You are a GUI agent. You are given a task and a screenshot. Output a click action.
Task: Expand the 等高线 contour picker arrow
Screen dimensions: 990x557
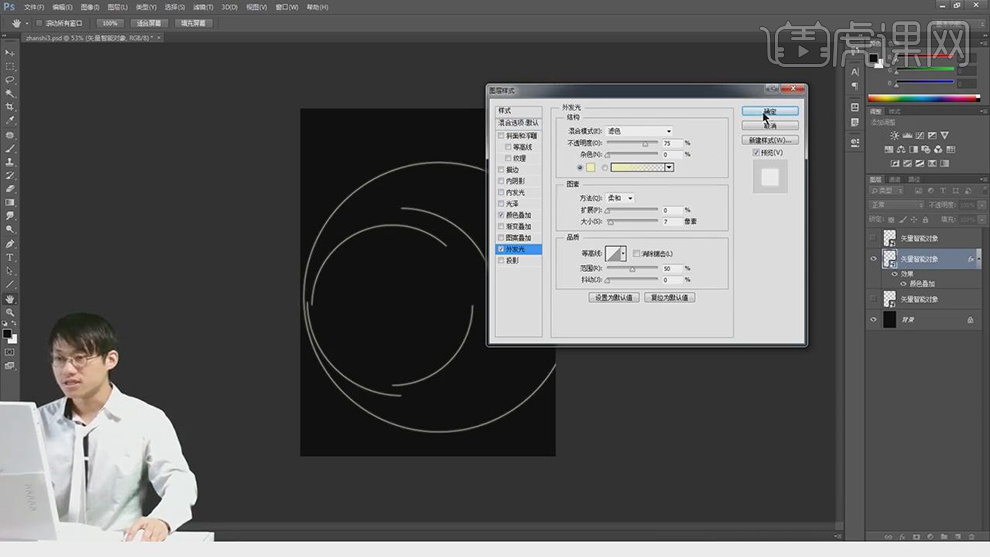(624, 255)
